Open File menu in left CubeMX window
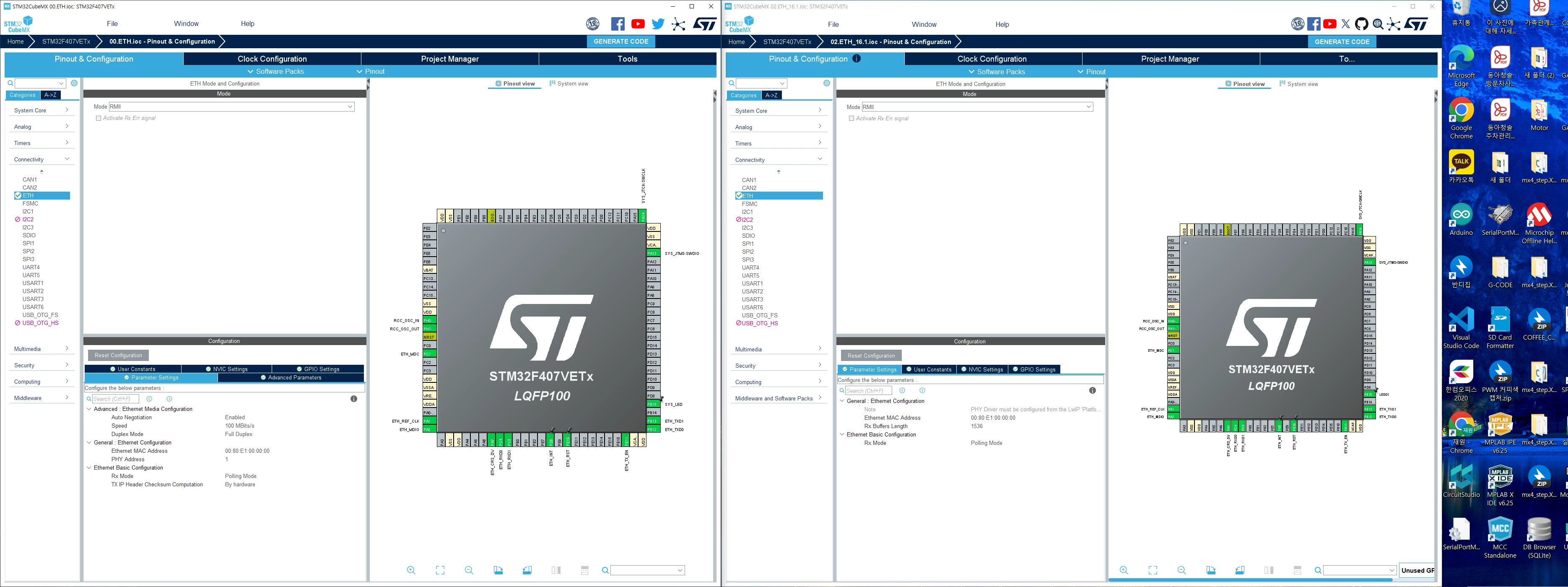Viewport: 1568px width, 587px height. (x=112, y=24)
